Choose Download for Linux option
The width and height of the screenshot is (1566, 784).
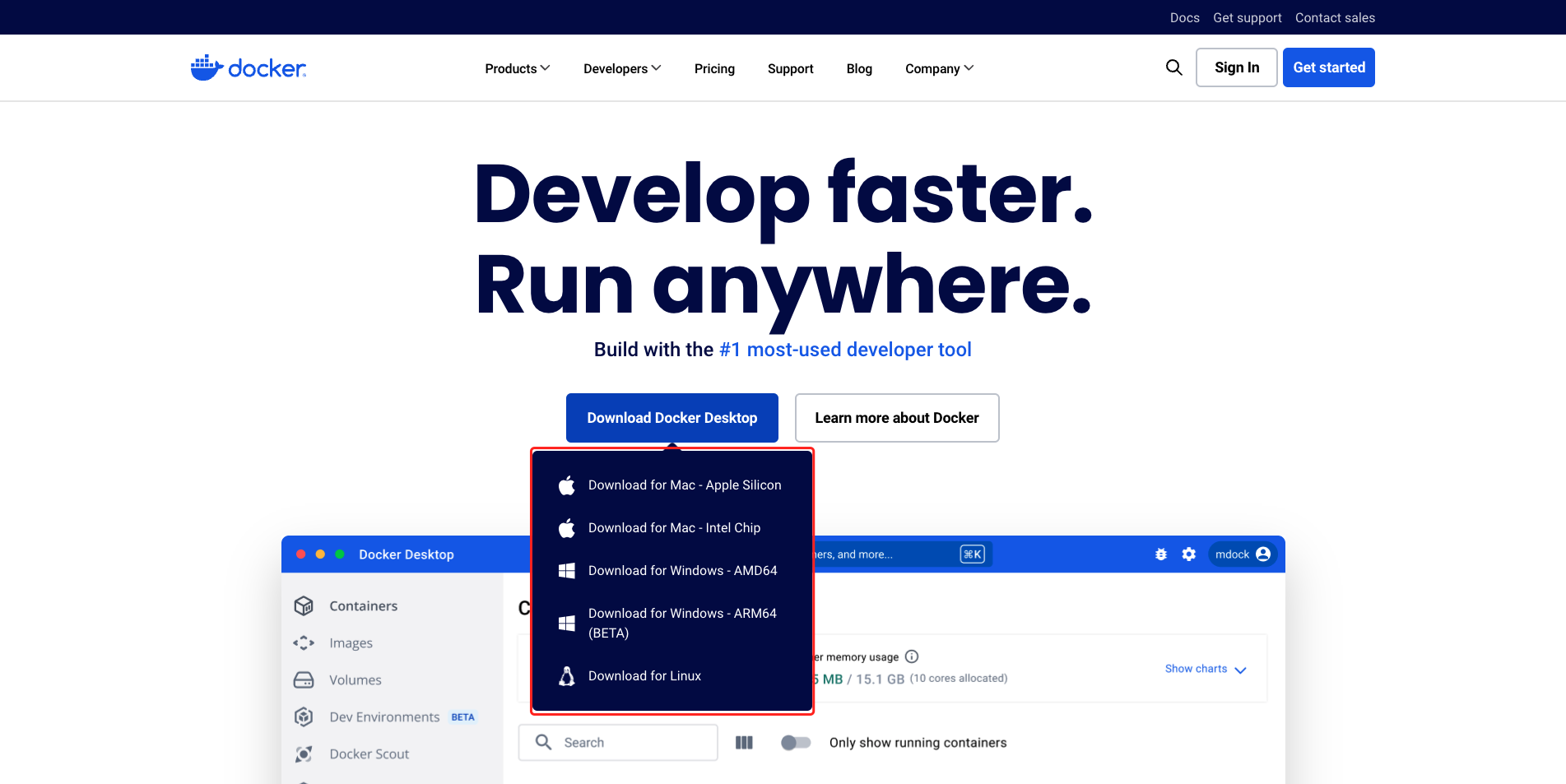pyautogui.click(x=644, y=676)
